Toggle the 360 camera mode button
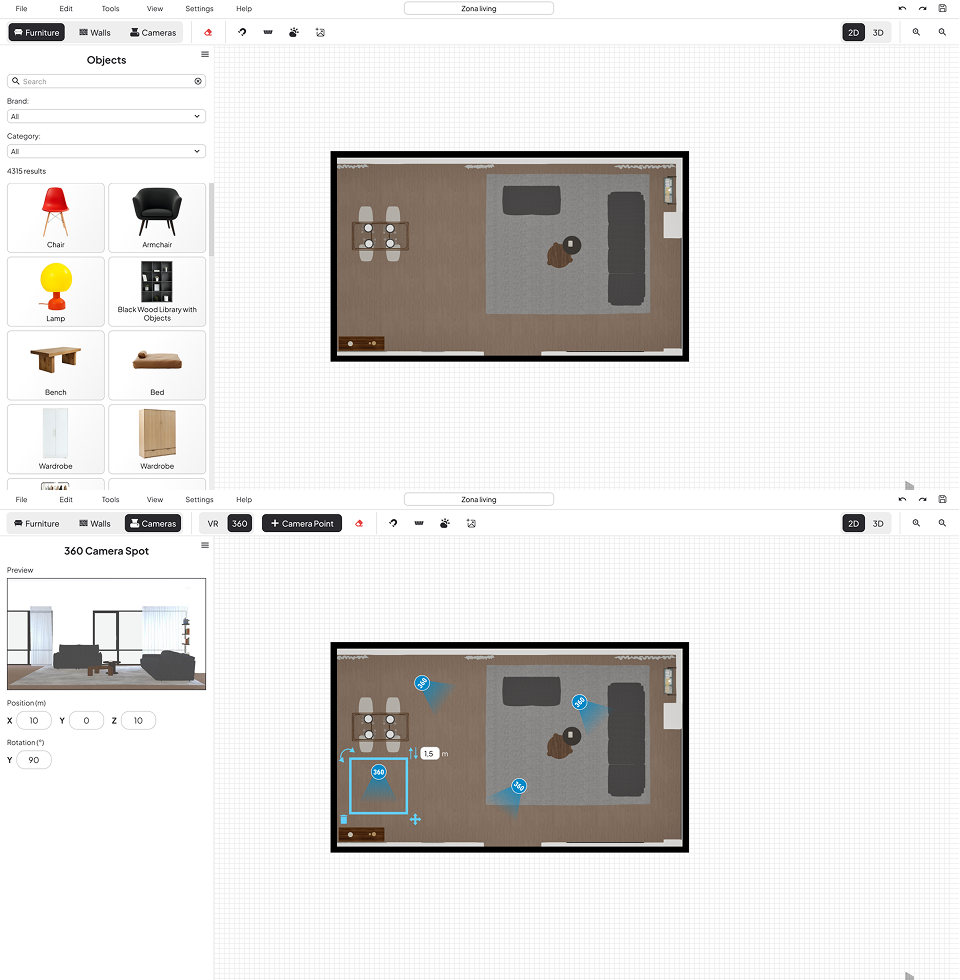Viewport: 960px width, 980px height. pos(239,523)
